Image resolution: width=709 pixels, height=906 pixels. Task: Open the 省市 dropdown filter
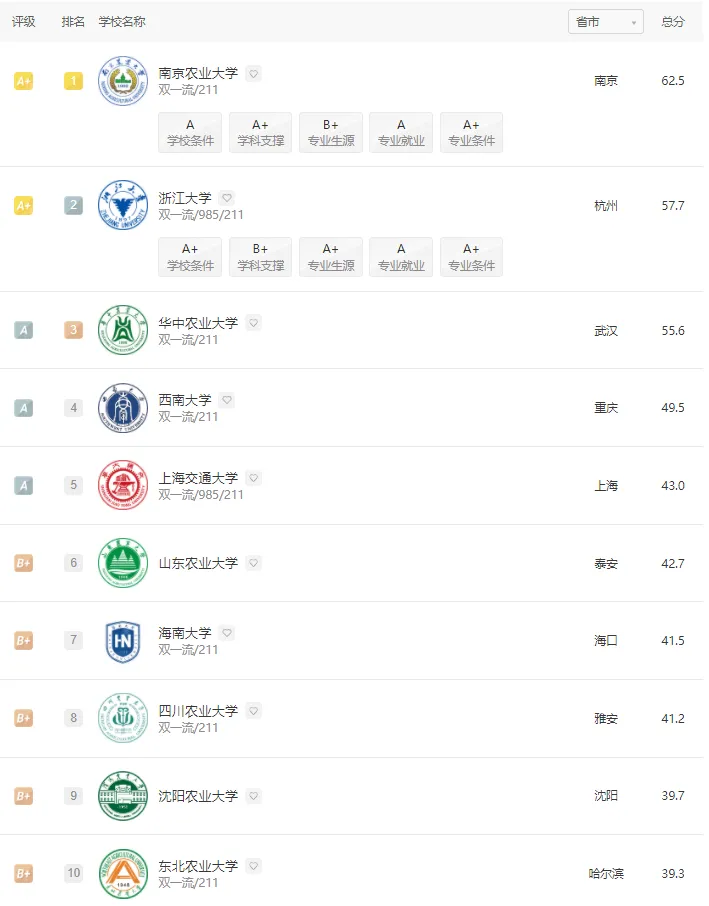pyautogui.click(x=605, y=22)
